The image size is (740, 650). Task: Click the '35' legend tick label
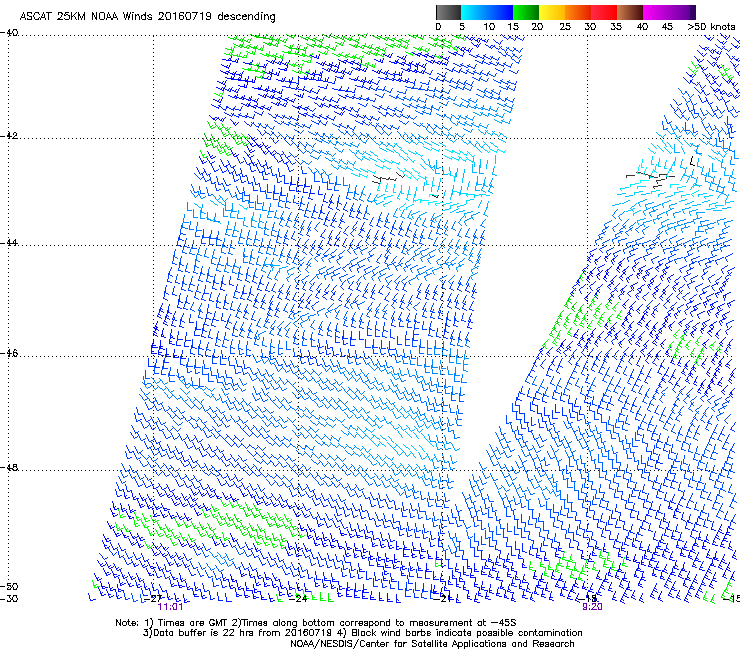click(x=616, y=27)
